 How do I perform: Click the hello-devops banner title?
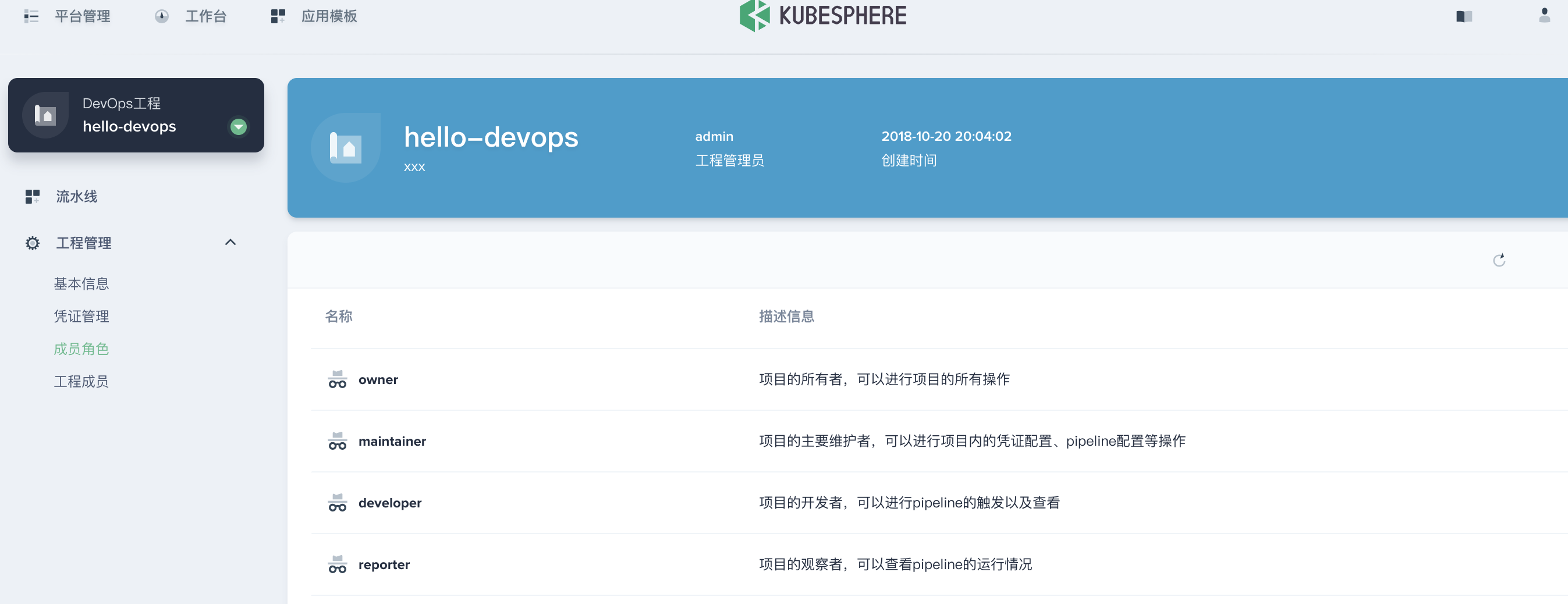tap(491, 137)
